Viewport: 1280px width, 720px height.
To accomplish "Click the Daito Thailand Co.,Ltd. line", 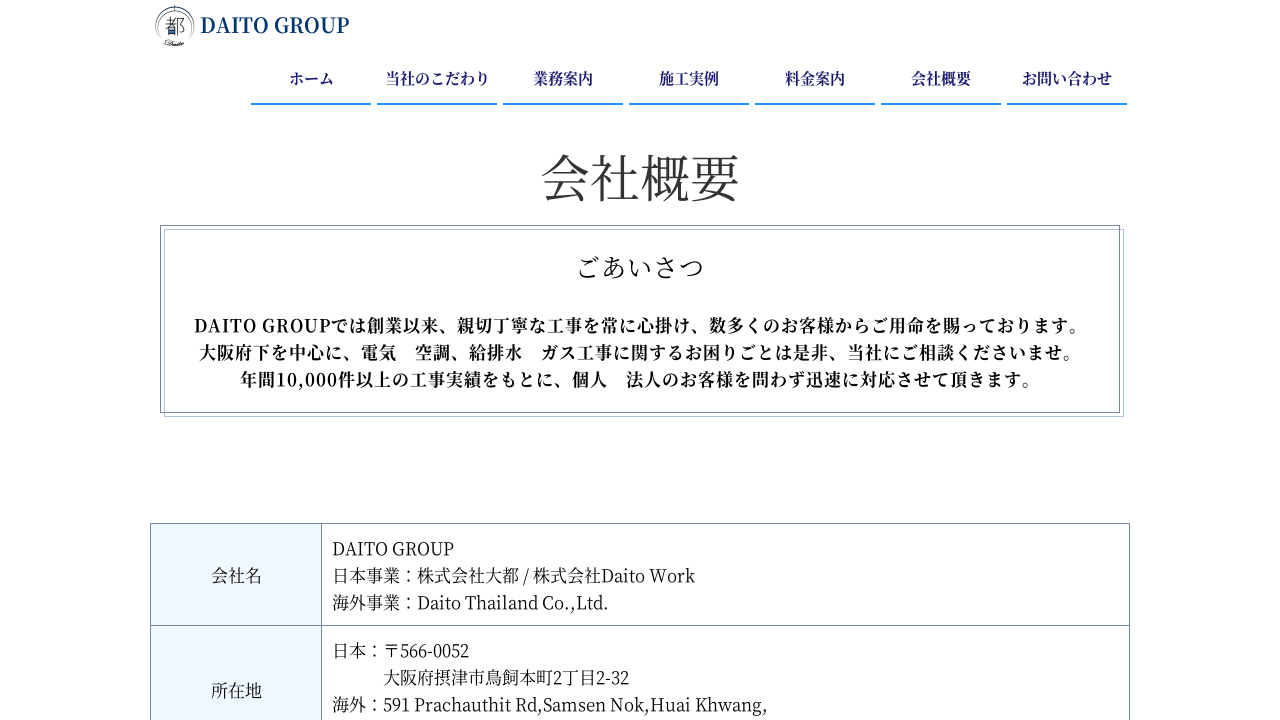I will pyautogui.click(x=470, y=603).
